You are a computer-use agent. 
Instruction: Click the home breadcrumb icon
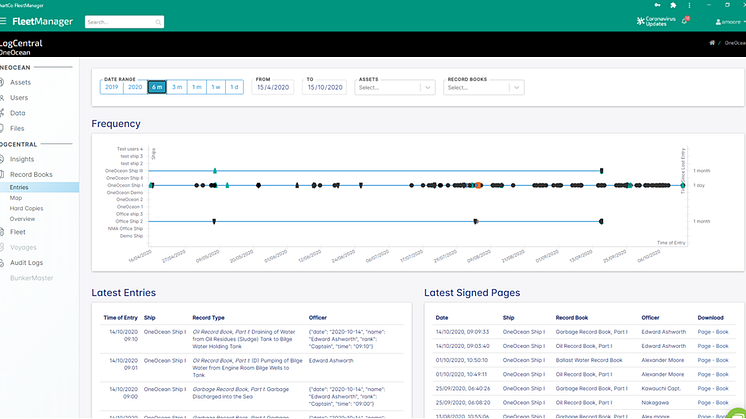click(x=712, y=43)
